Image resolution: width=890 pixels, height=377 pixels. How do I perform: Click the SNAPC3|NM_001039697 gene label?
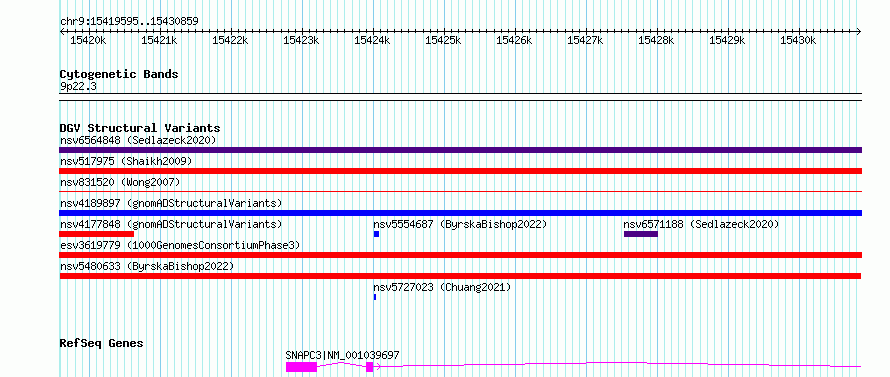click(342, 355)
